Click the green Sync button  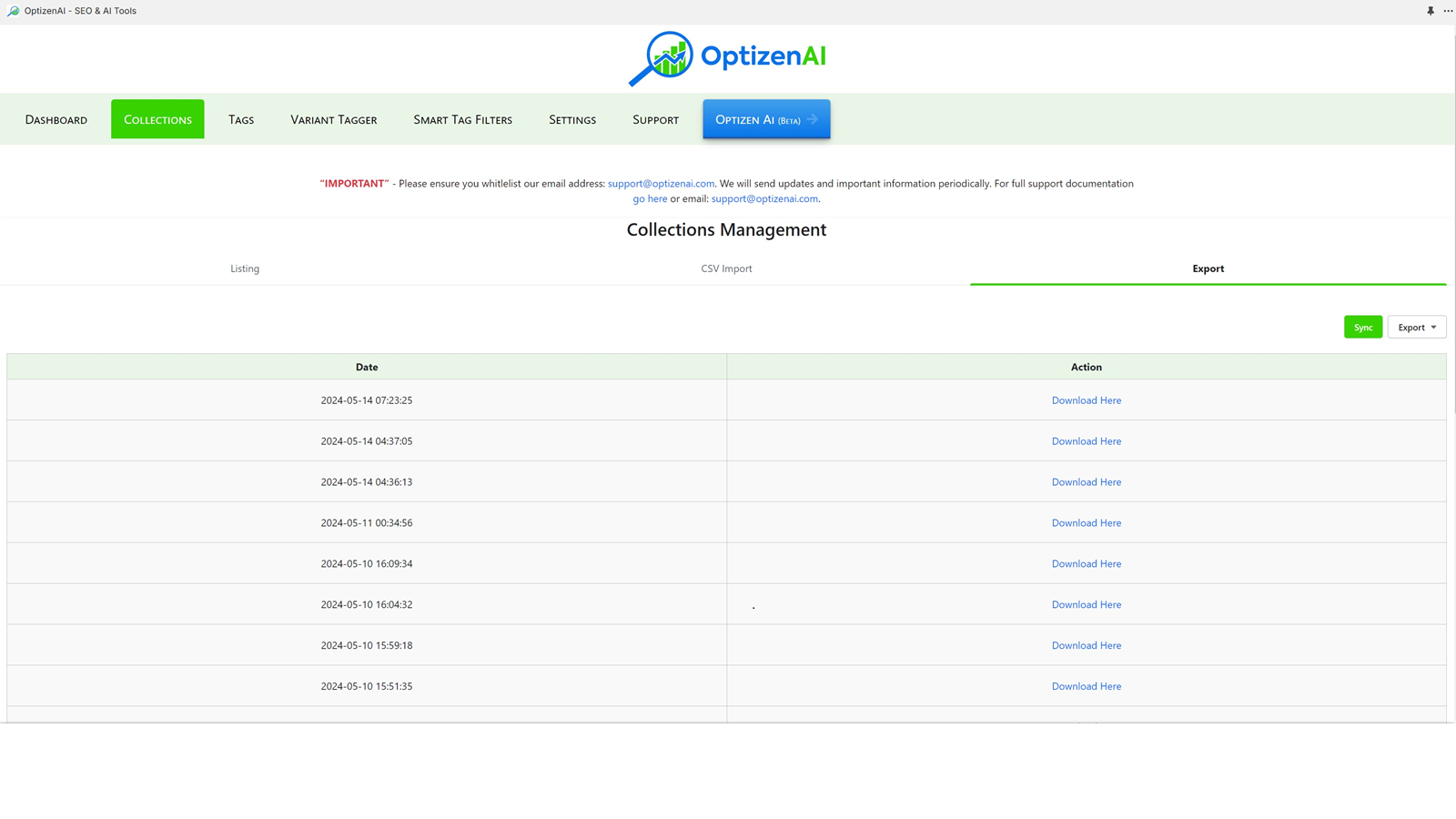pos(1363,328)
